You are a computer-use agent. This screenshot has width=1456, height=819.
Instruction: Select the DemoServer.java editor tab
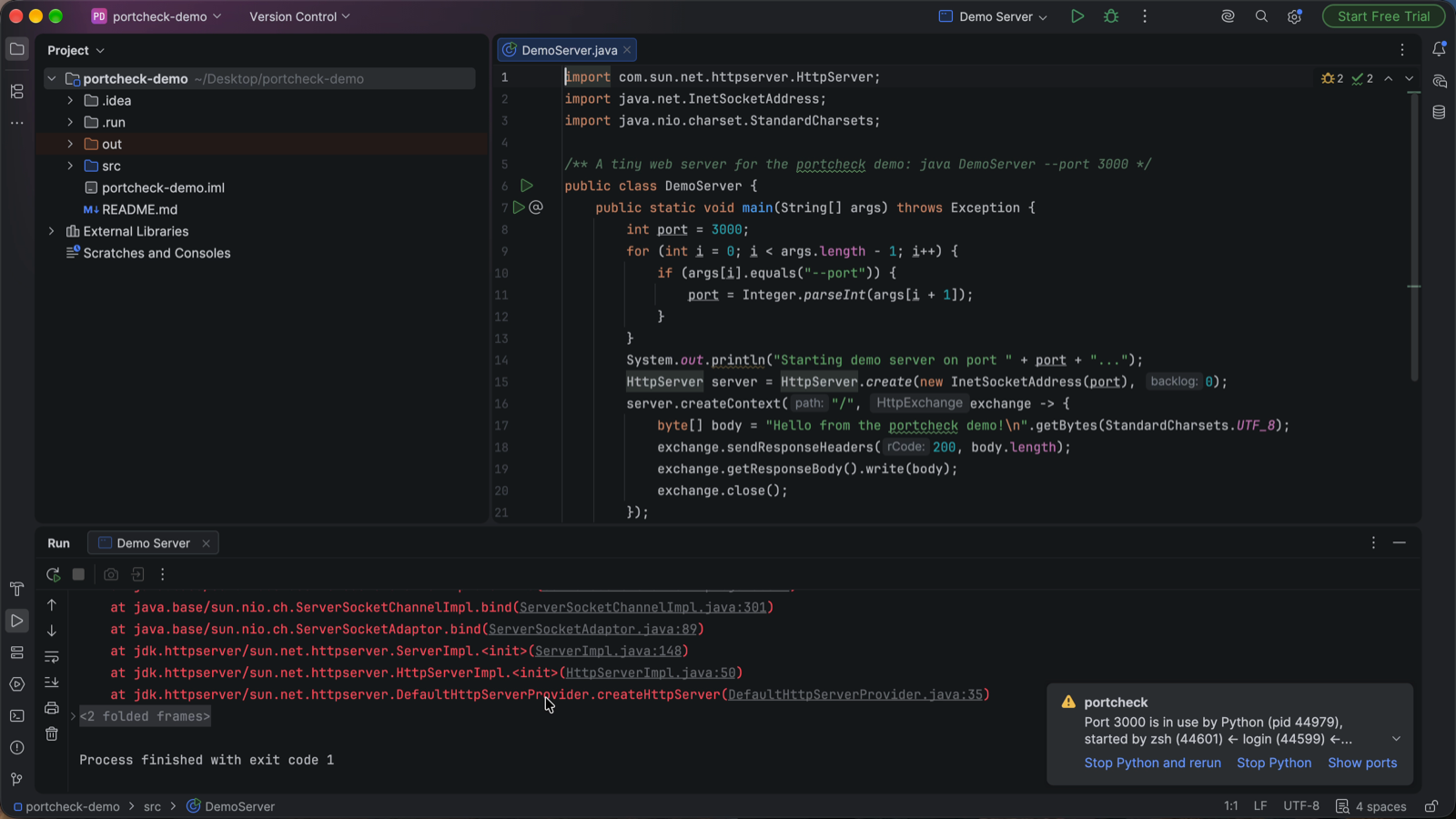click(x=569, y=50)
